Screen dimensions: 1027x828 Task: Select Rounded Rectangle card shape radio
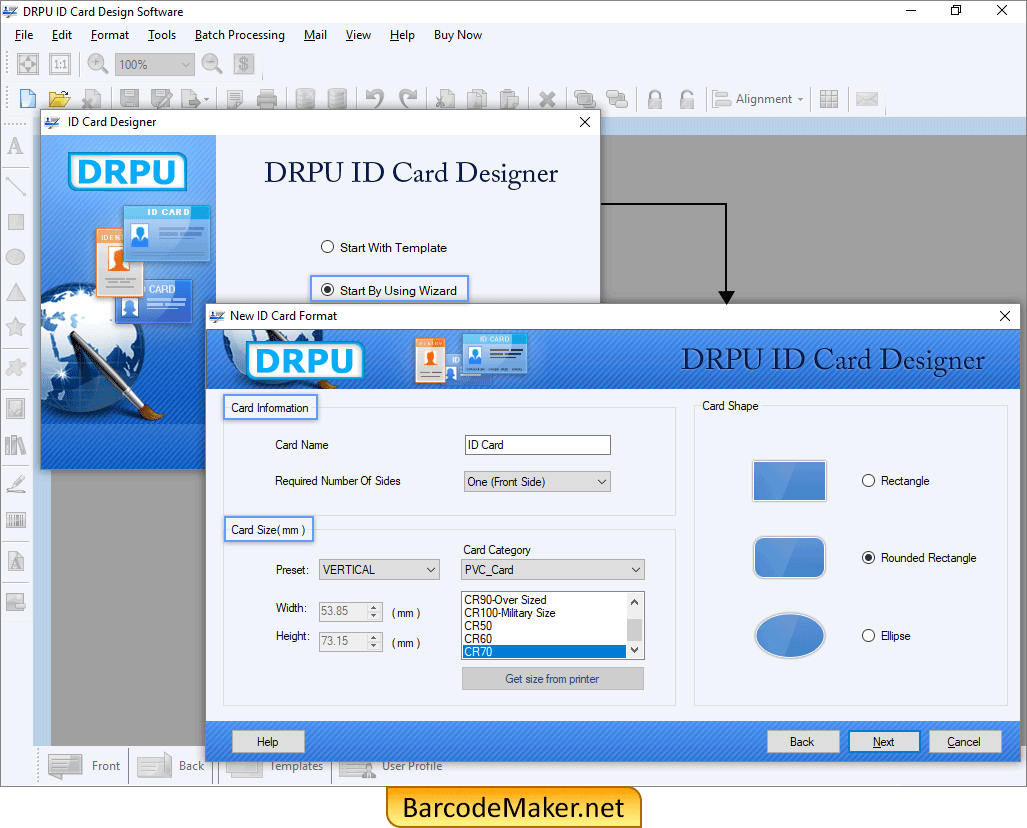919,557
